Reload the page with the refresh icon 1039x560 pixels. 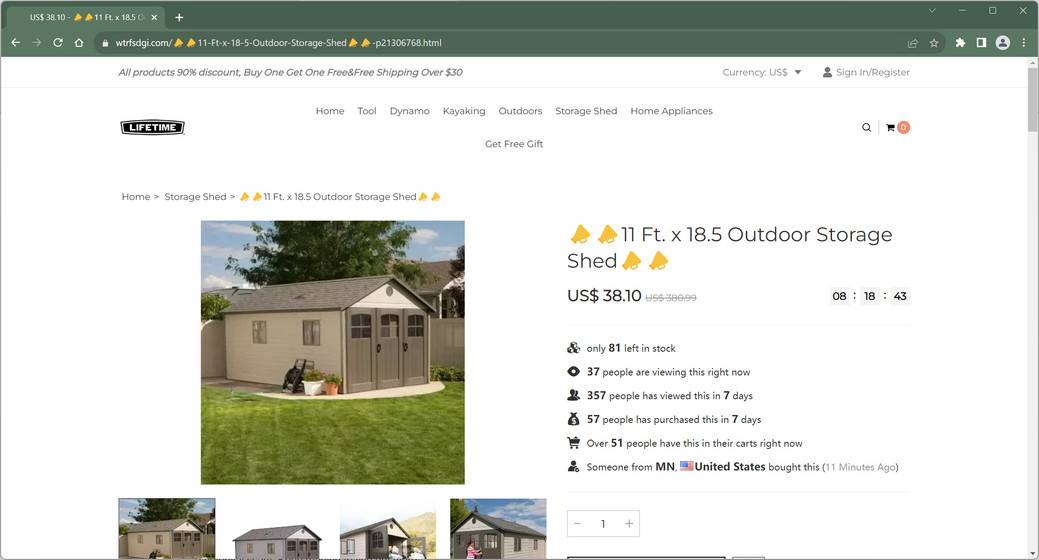tap(58, 42)
